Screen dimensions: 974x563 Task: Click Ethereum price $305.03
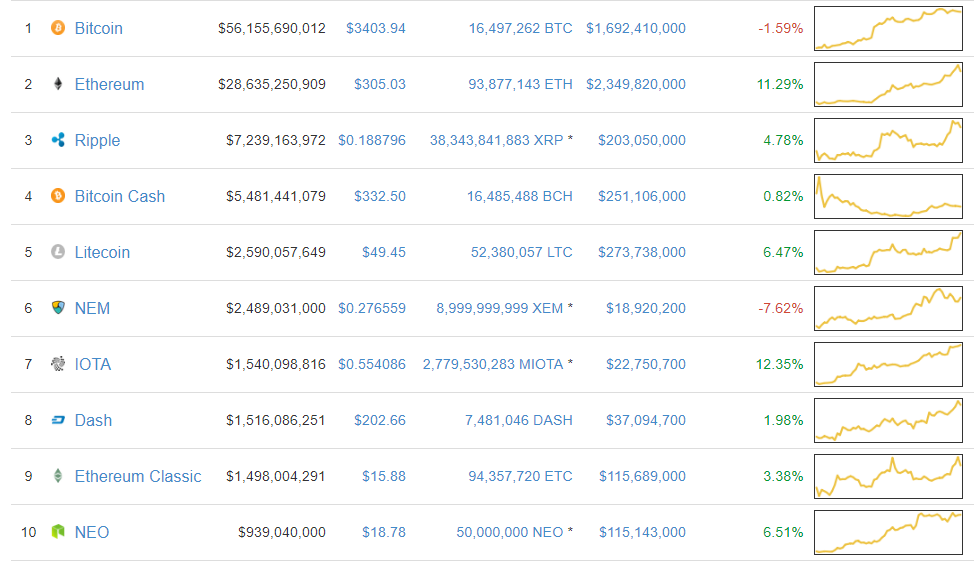tap(380, 85)
